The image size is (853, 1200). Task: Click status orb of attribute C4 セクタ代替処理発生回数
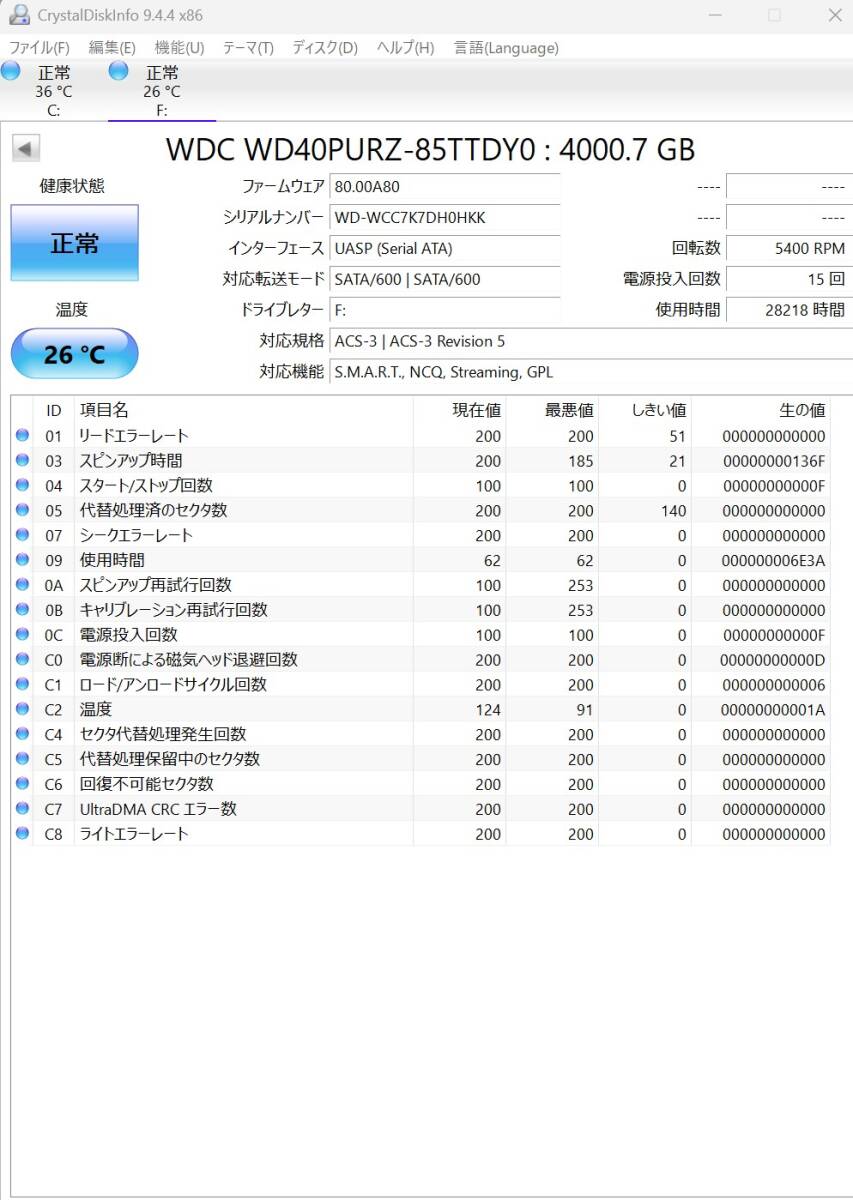22,734
